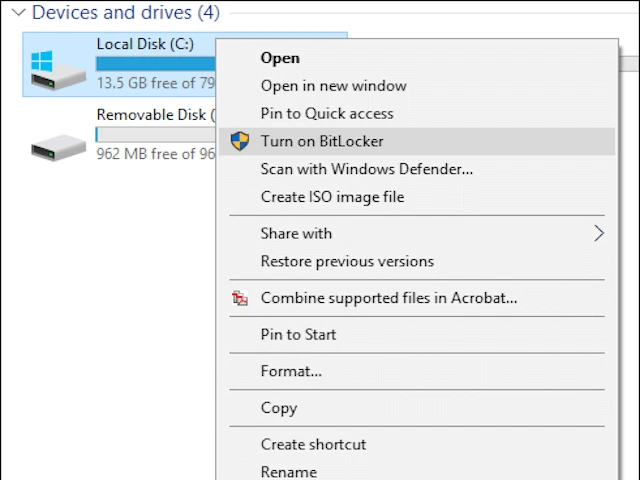
Task: Collapse the Devices and drives section
Action: tap(19, 13)
